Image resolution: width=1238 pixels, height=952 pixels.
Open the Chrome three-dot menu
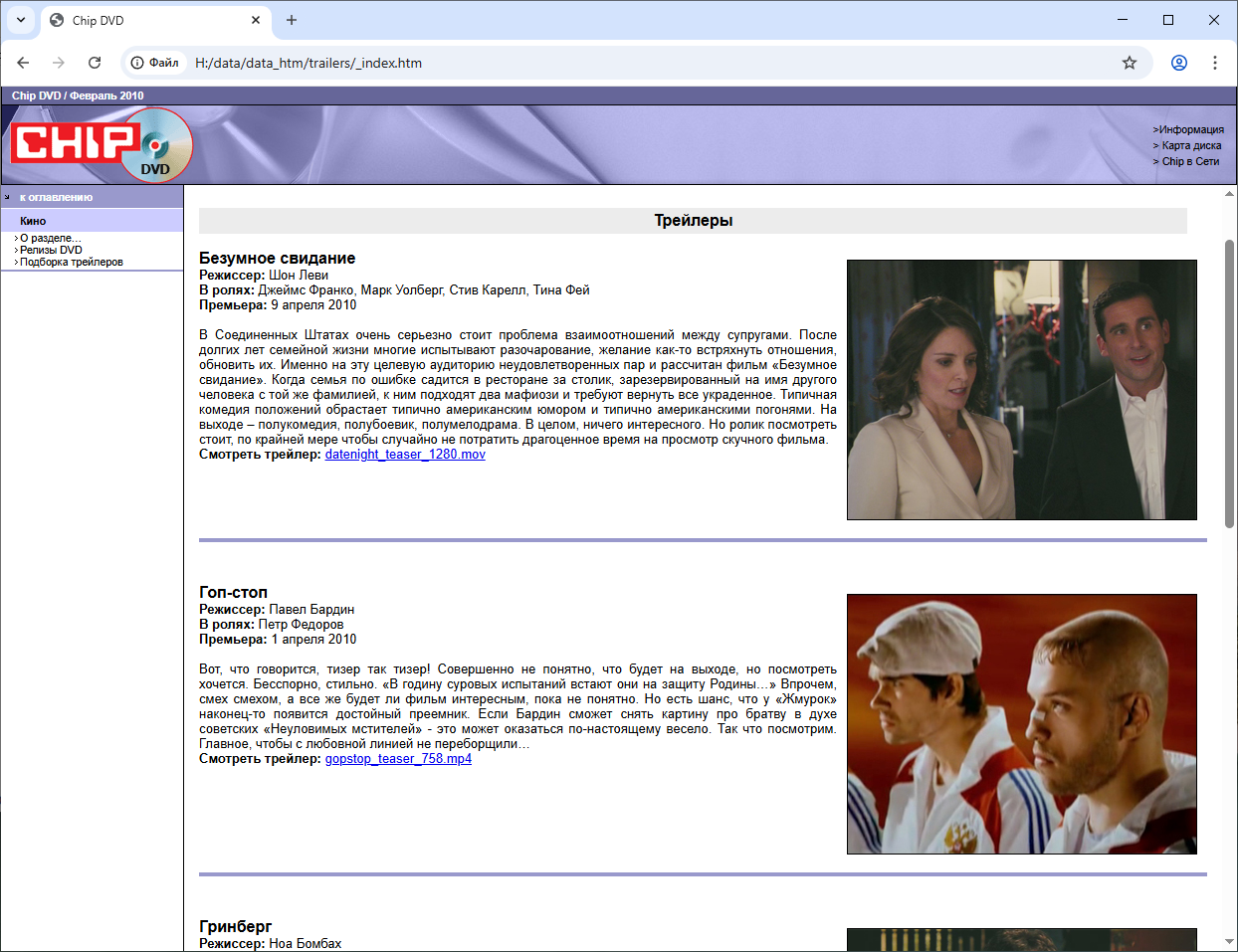tap(1215, 63)
